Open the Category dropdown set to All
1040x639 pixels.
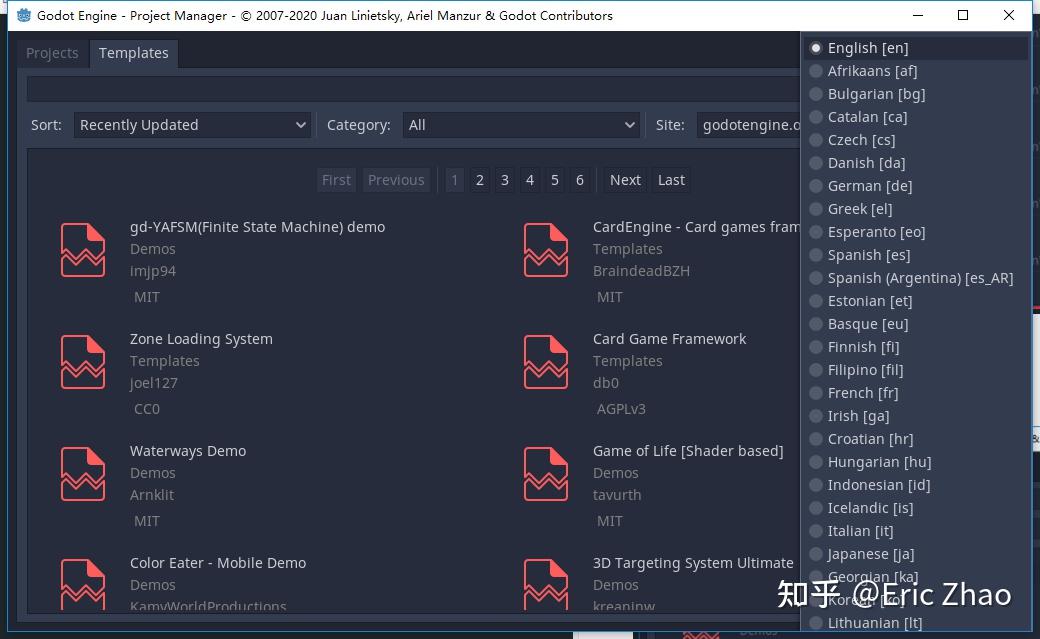520,125
